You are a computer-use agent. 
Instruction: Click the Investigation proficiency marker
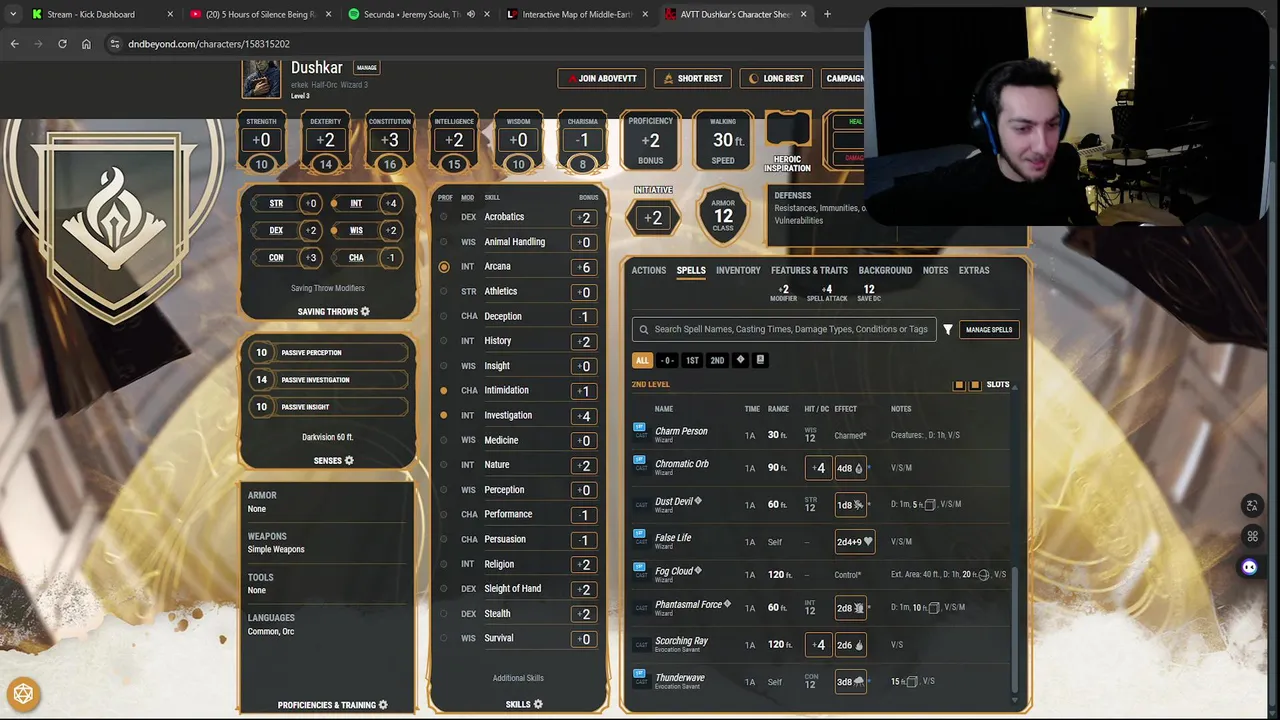click(x=444, y=415)
